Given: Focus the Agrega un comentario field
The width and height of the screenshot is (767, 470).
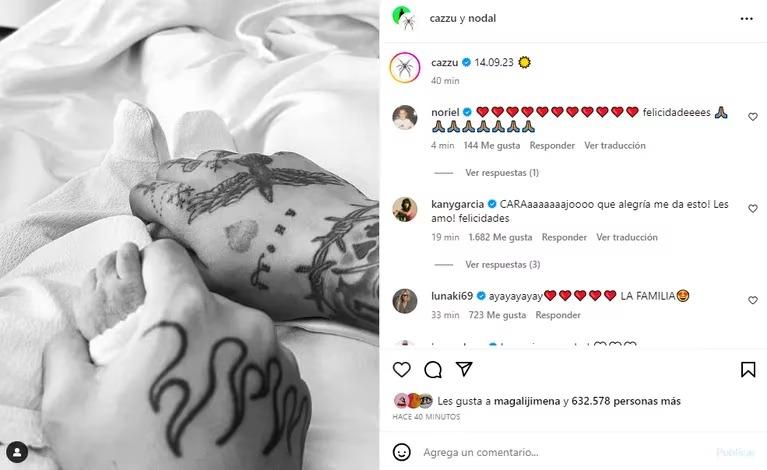Looking at the screenshot, I should [563, 452].
